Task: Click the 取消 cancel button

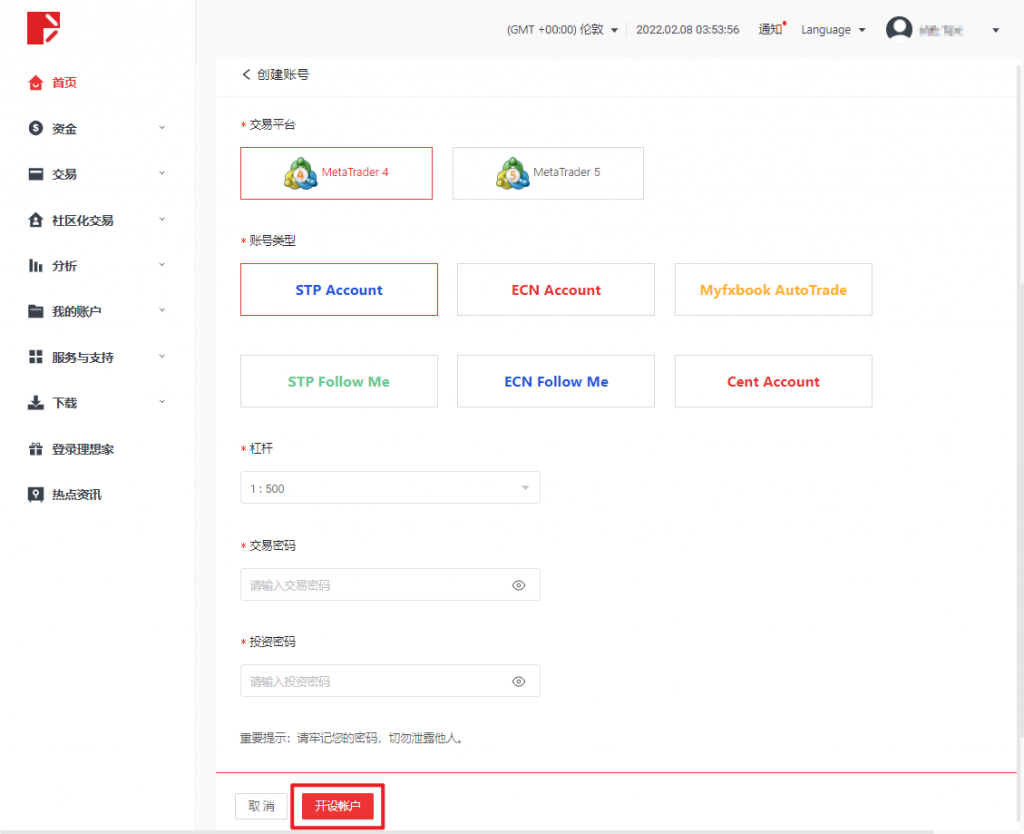Action: 261,806
